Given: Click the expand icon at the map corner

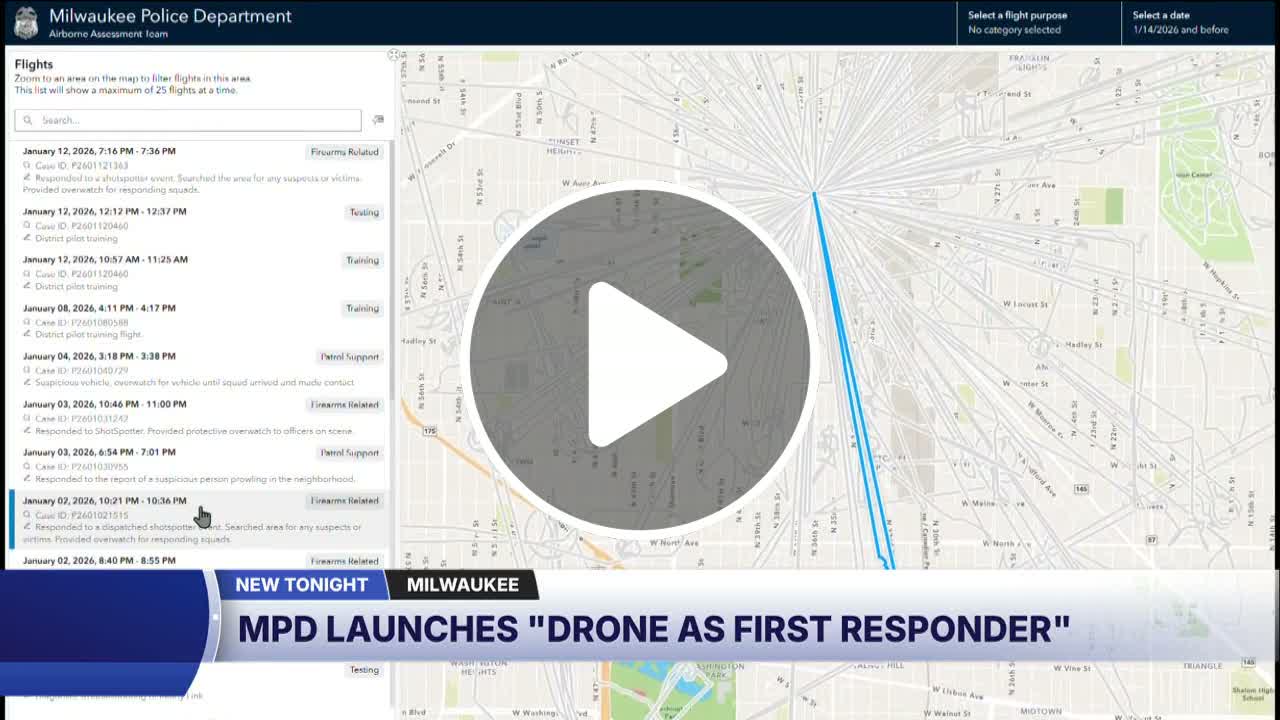Looking at the screenshot, I should pyautogui.click(x=393, y=55).
